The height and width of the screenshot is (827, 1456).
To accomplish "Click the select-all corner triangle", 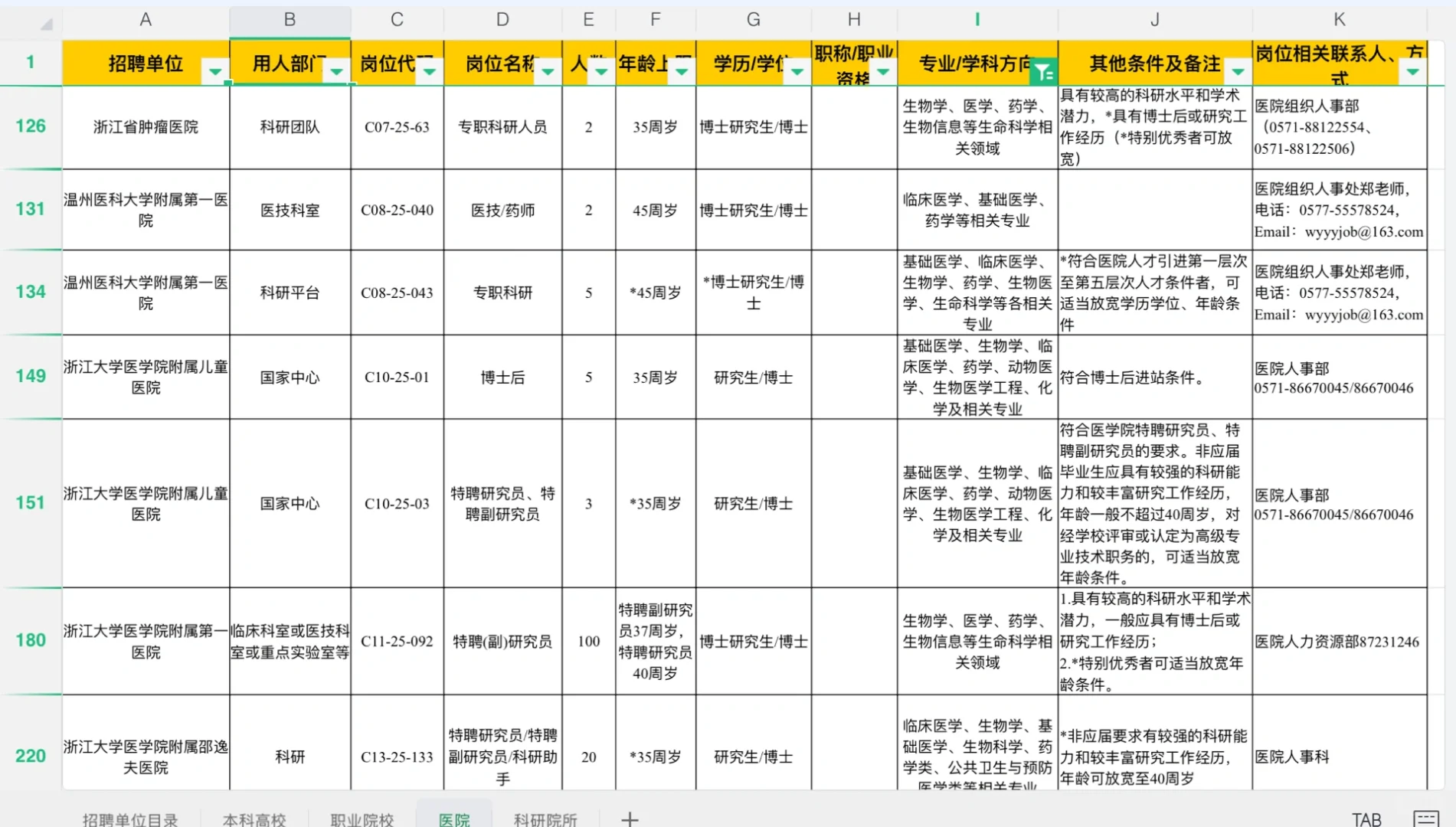I will pyautogui.click(x=46, y=24).
